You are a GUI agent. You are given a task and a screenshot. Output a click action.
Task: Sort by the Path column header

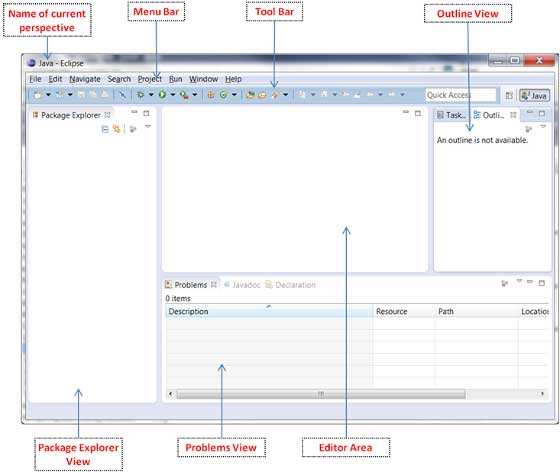477,311
